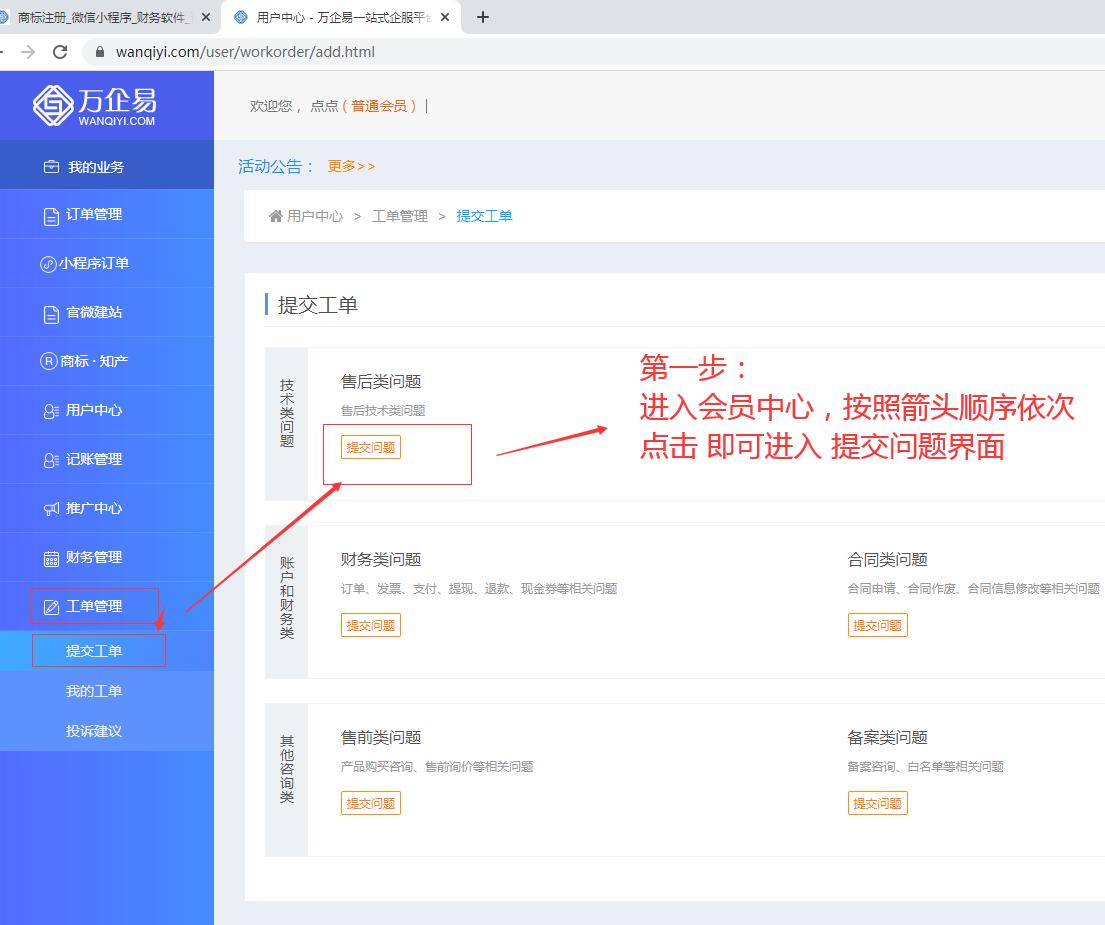Open 订单管理 menu item
This screenshot has width=1105, height=925.
click(x=107, y=214)
